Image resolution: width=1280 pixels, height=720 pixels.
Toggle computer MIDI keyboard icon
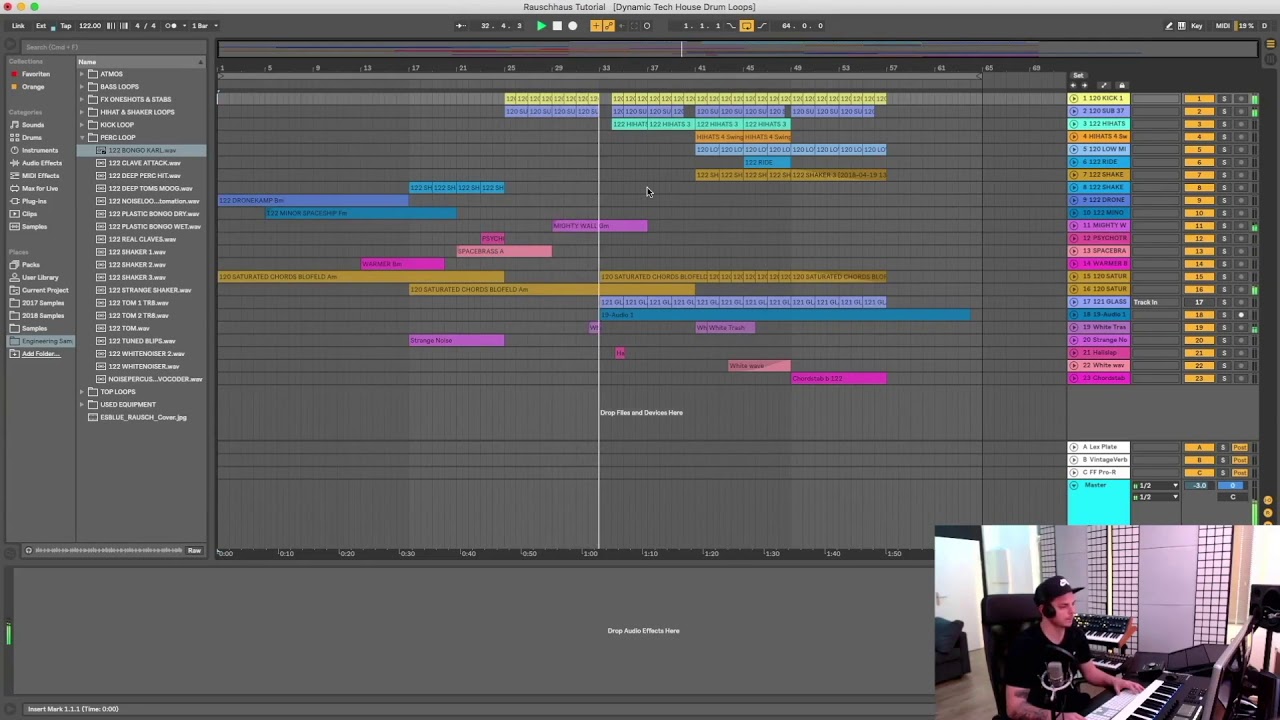click(x=1182, y=26)
